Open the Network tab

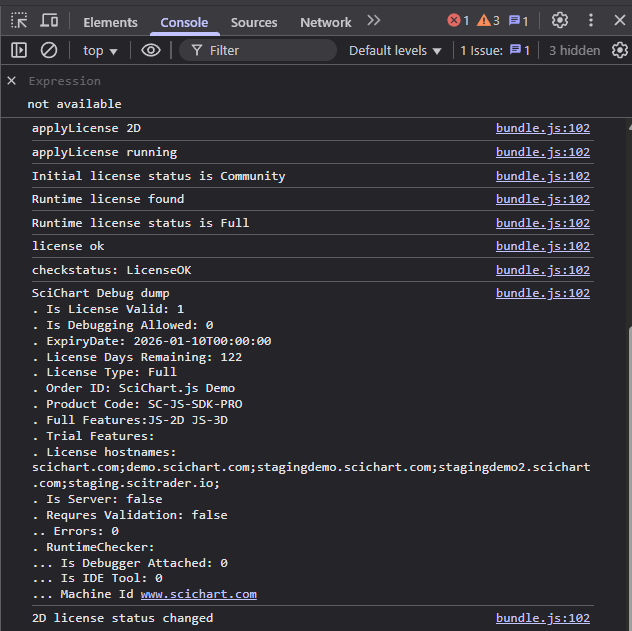pos(326,23)
